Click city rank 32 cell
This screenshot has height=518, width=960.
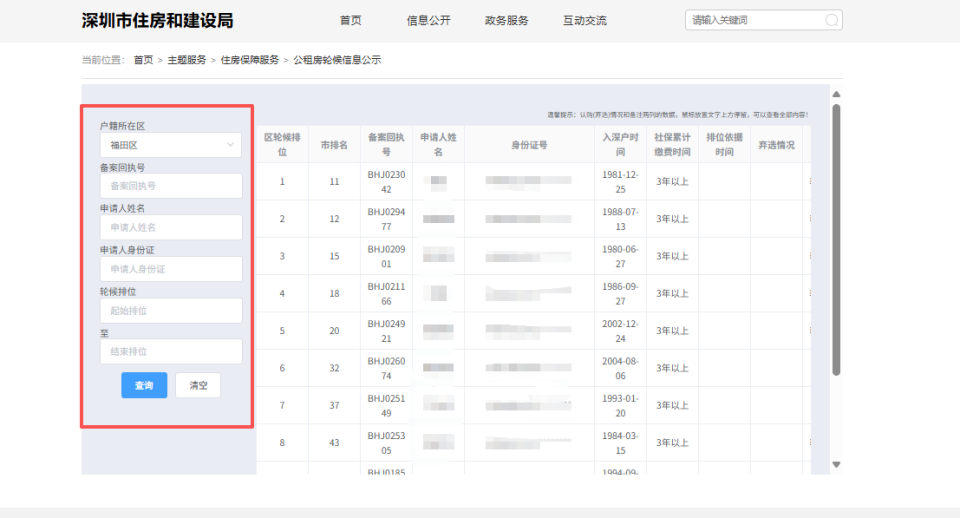[334, 368]
